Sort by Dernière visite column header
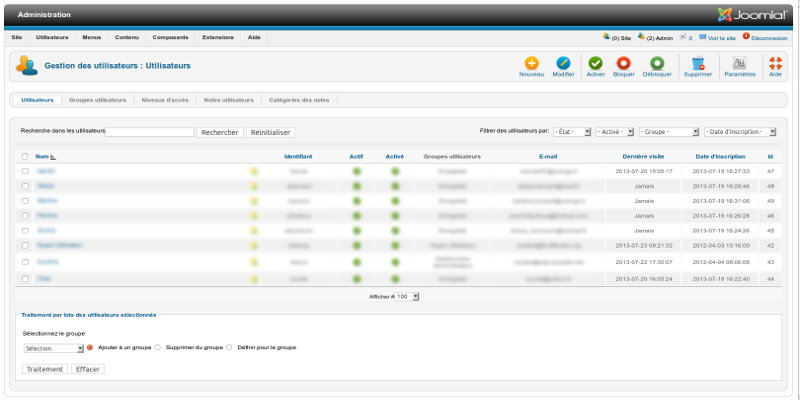Screen dimensions: 800x400 [x=643, y=157]
